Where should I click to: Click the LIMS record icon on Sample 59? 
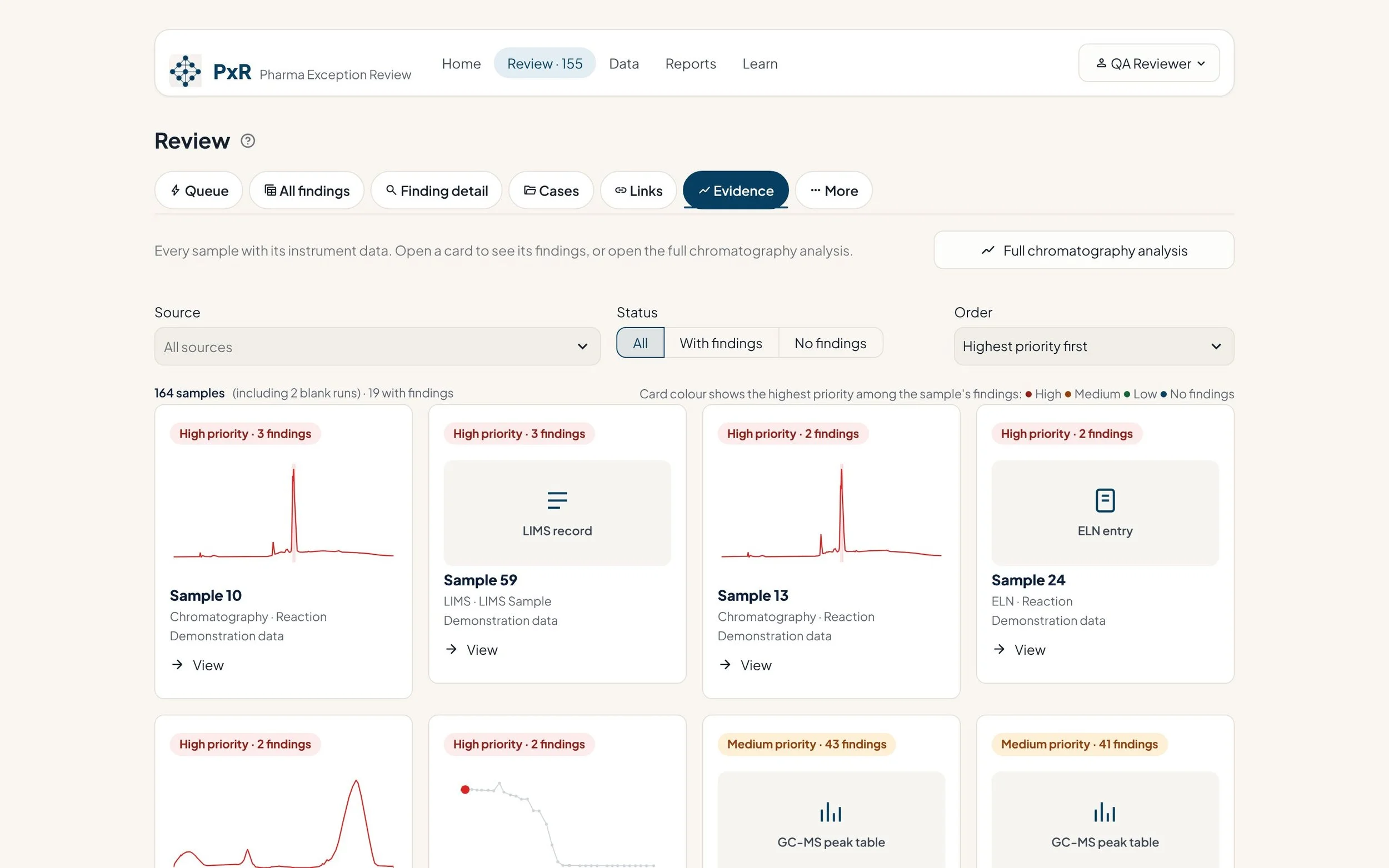point(557,500)
